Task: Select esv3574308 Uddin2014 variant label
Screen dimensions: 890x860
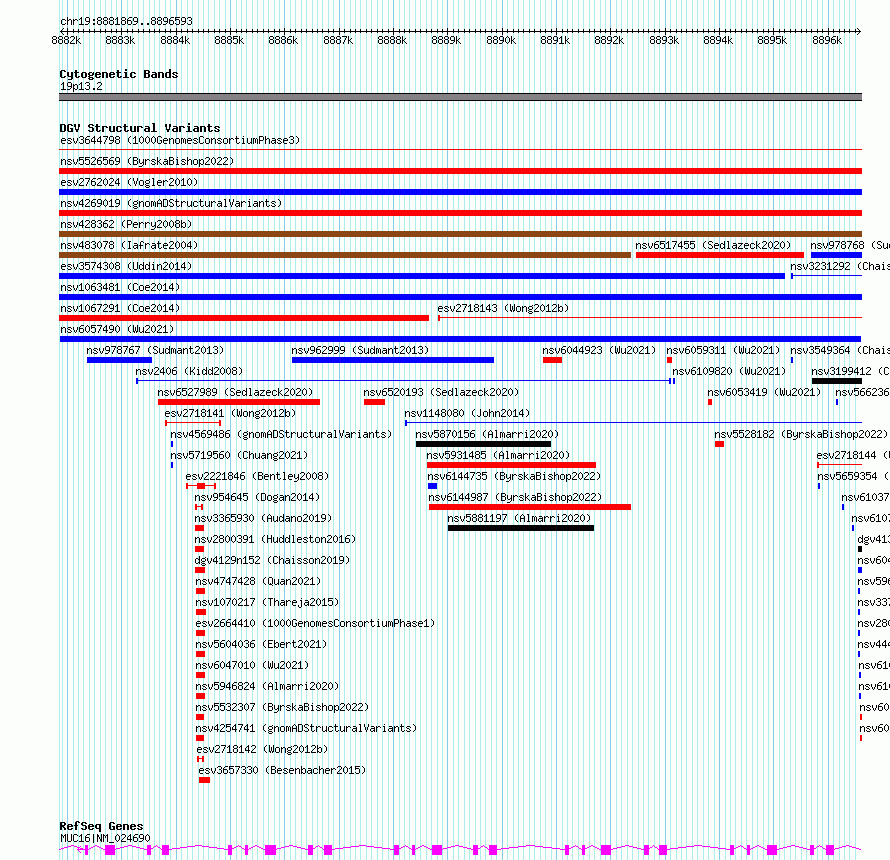Action: click(x=126, y=266)
